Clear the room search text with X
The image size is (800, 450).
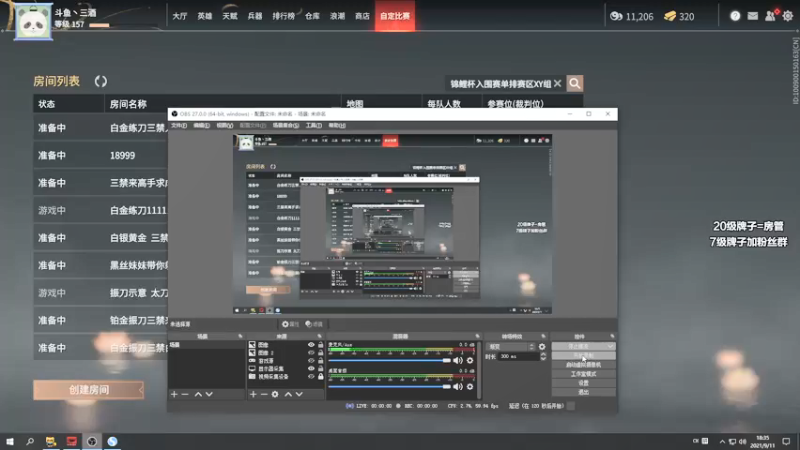558,83
